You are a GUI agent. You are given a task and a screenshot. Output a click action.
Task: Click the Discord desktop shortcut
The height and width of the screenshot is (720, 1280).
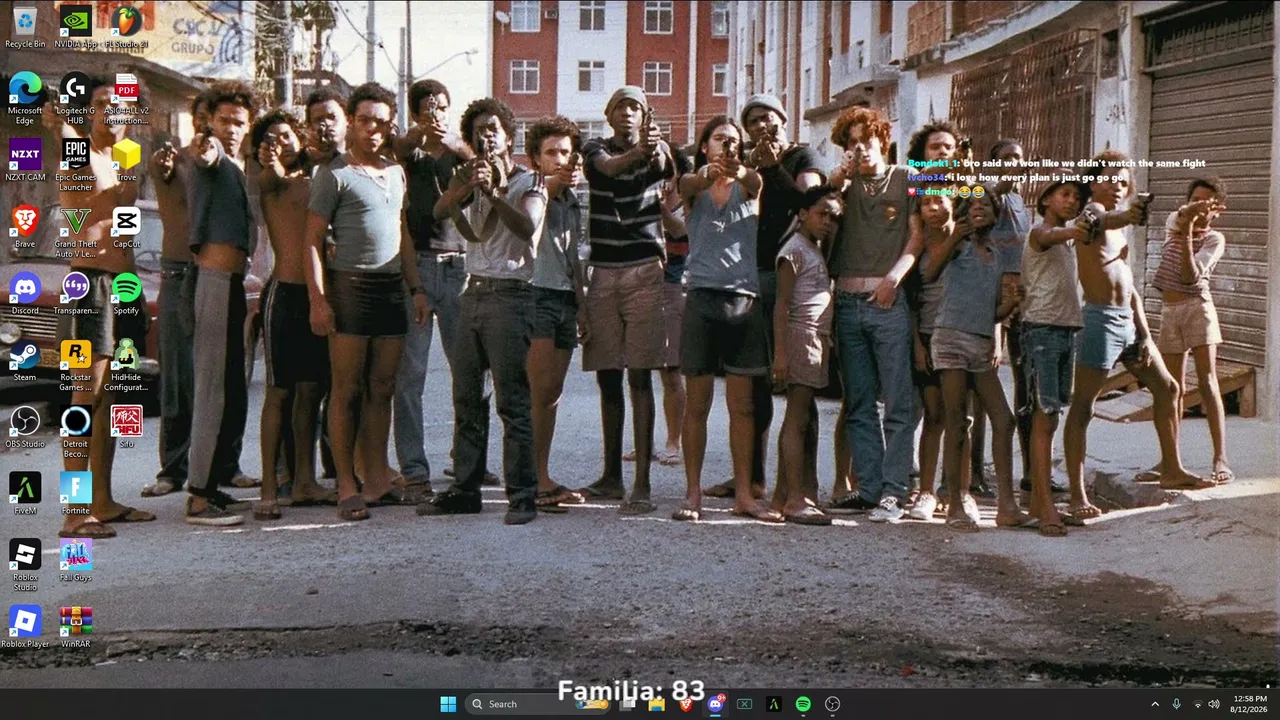[x=25, y=294]
